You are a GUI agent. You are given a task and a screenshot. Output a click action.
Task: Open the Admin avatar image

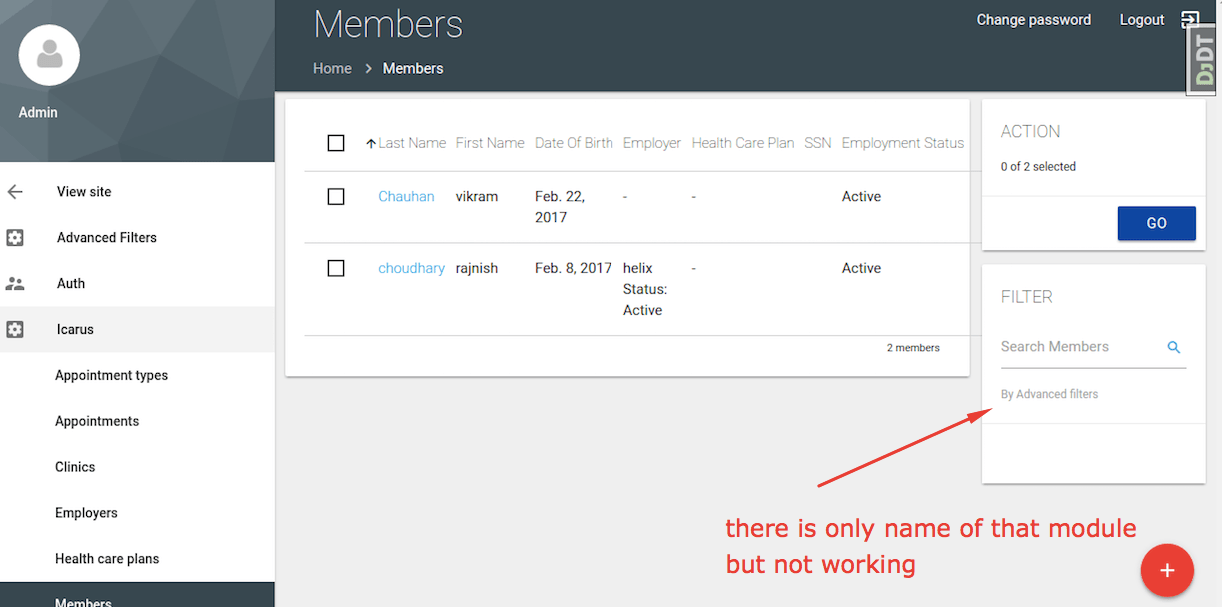point(48,55)
